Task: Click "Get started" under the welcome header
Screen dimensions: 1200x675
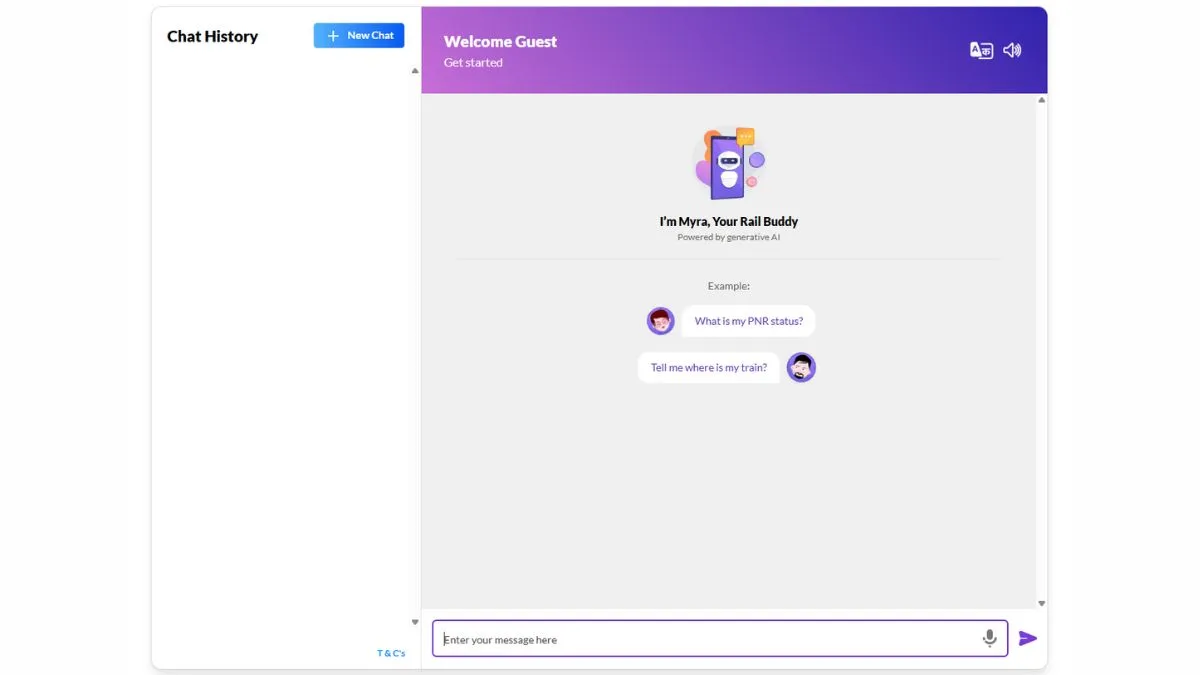Action: pos(473,63)
